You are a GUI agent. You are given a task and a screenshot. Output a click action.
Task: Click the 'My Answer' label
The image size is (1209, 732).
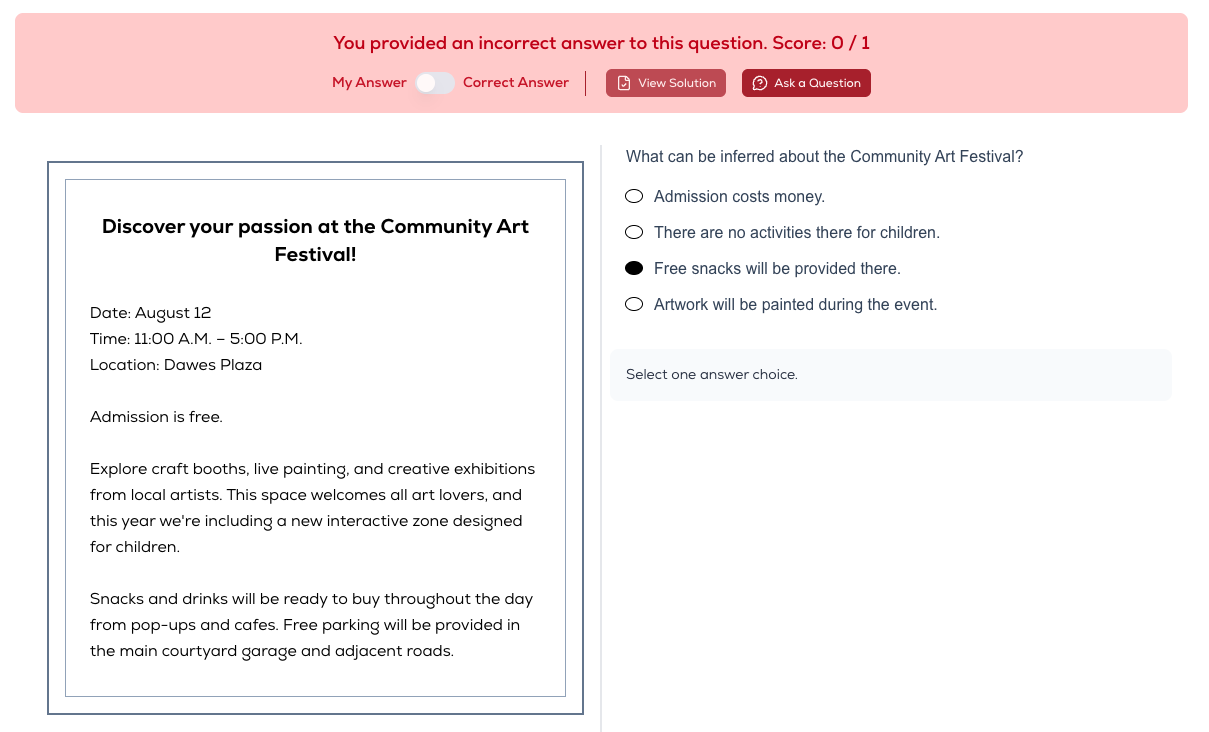370,83
